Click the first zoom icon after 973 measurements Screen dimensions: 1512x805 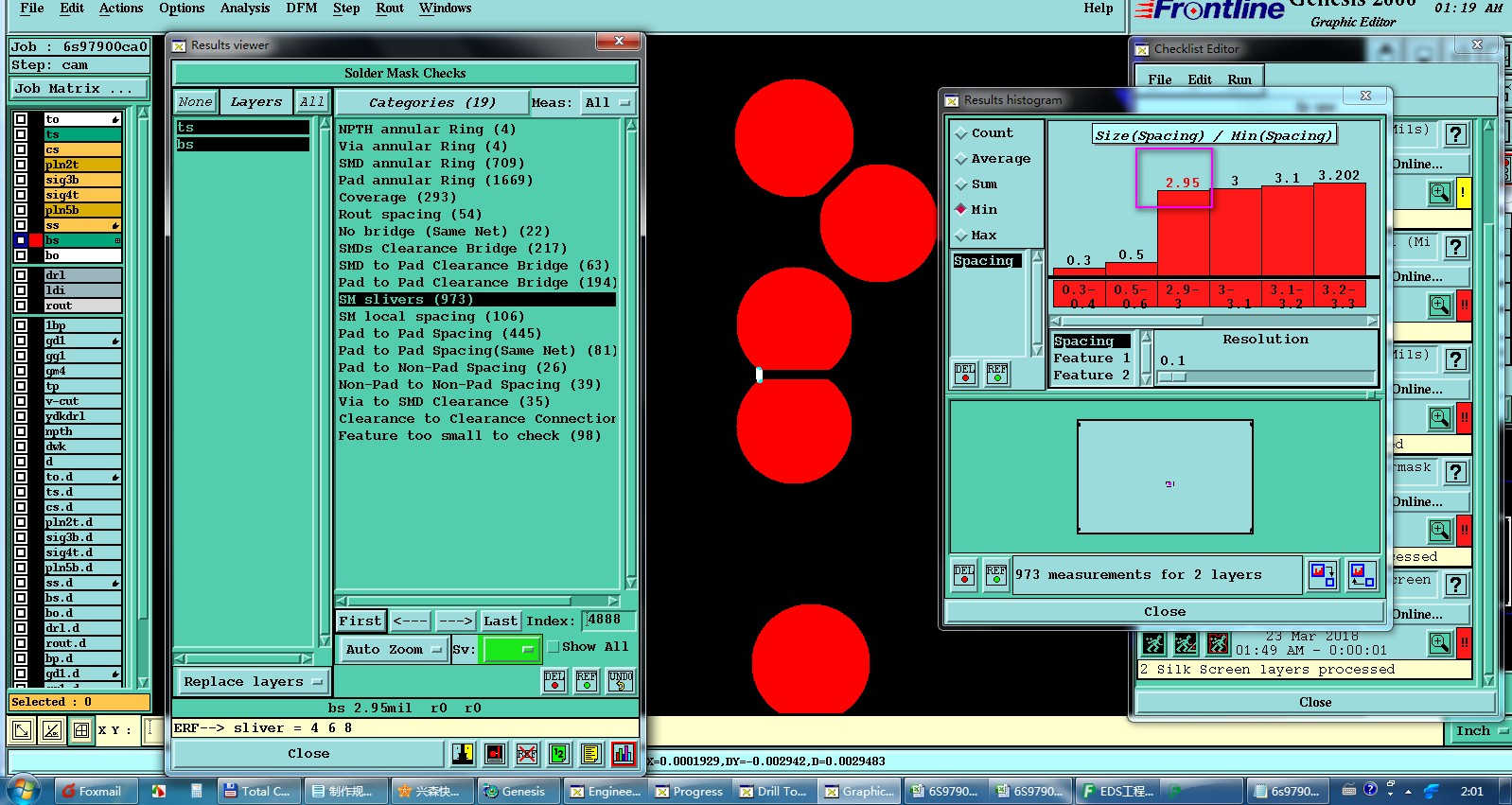(x=1323, y=574)
